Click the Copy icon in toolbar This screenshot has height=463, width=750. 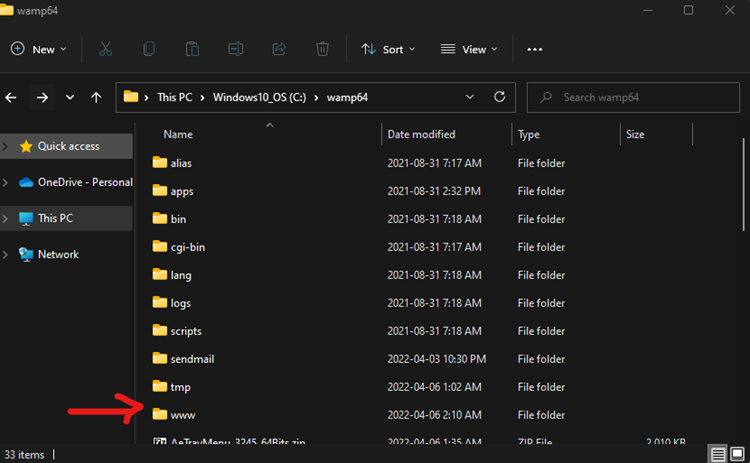pyautogui.click(x=149, y=49)
